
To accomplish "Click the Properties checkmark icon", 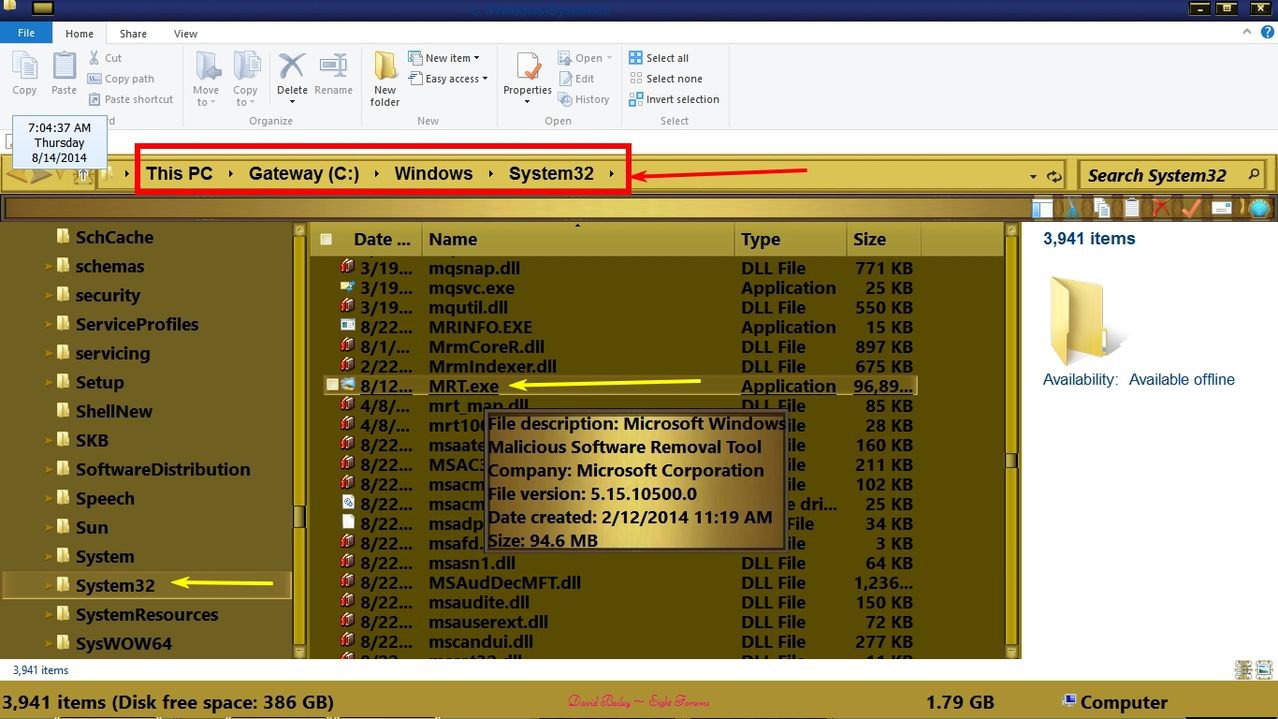I will 528,67.
